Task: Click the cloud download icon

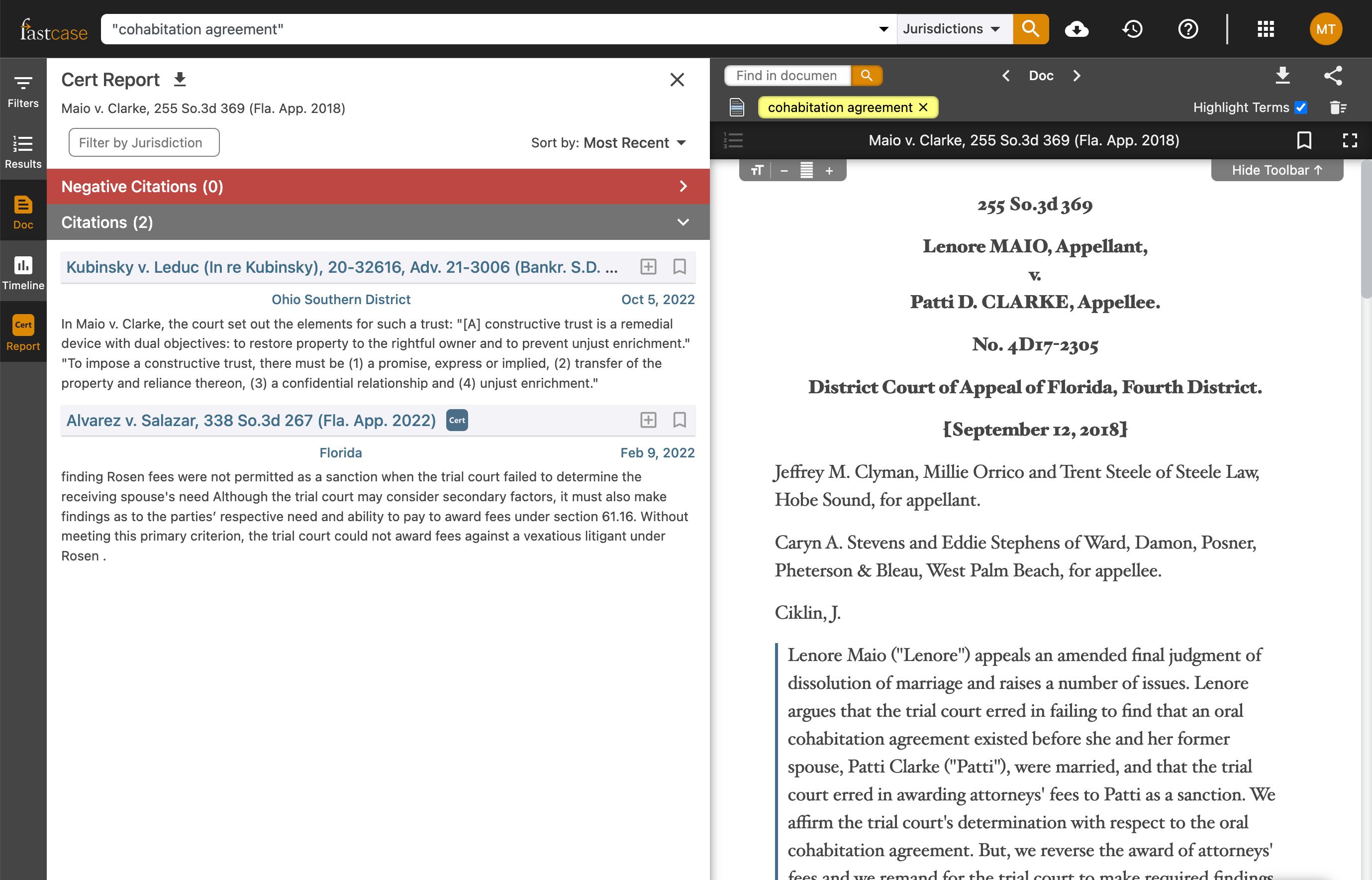Action: point(1076,29)
